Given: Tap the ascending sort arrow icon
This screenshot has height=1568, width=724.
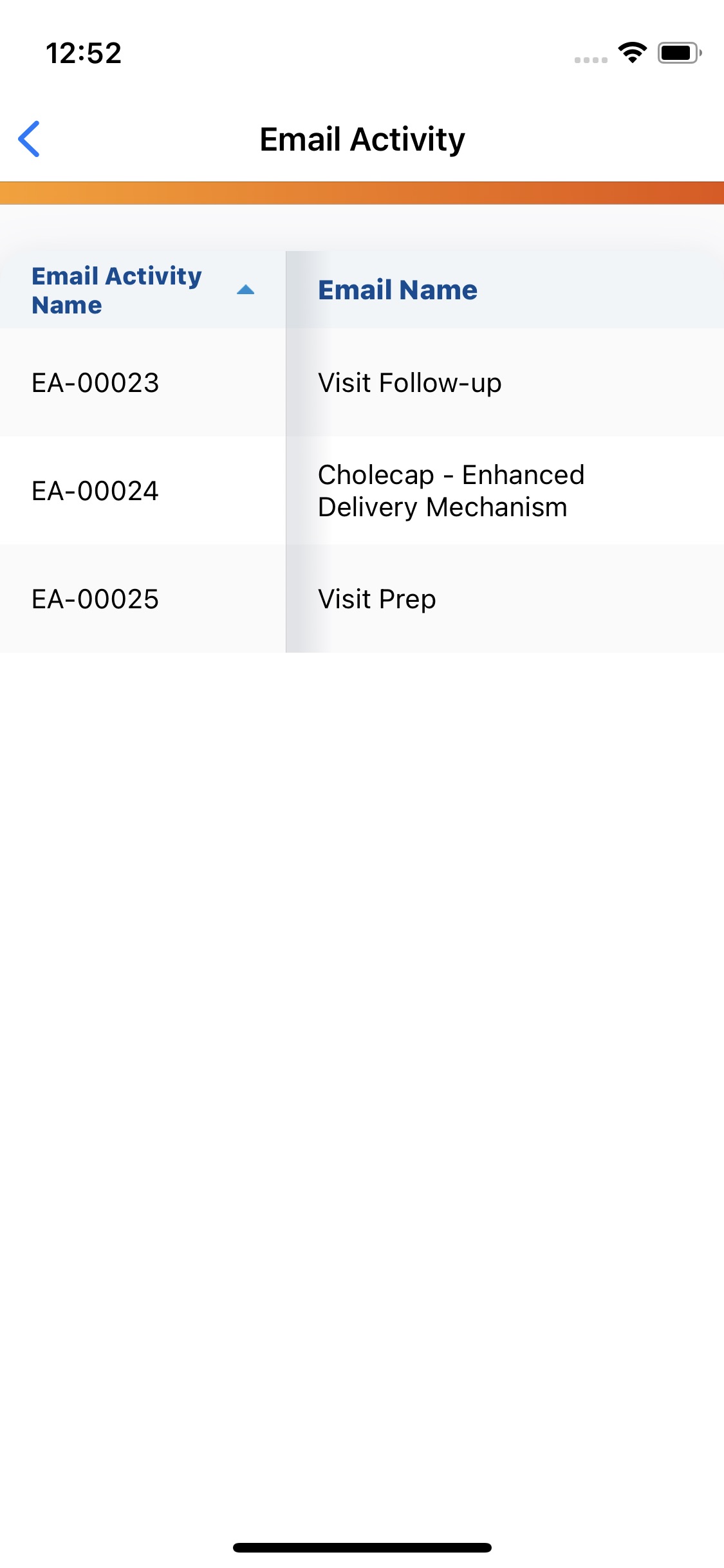Looking at the screenshot, I should point(246,290).
